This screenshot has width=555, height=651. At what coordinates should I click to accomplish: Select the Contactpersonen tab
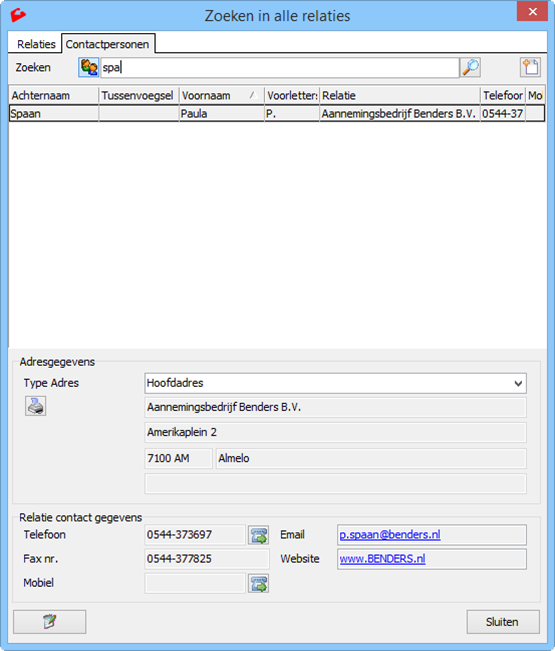(x=108, y=44)
